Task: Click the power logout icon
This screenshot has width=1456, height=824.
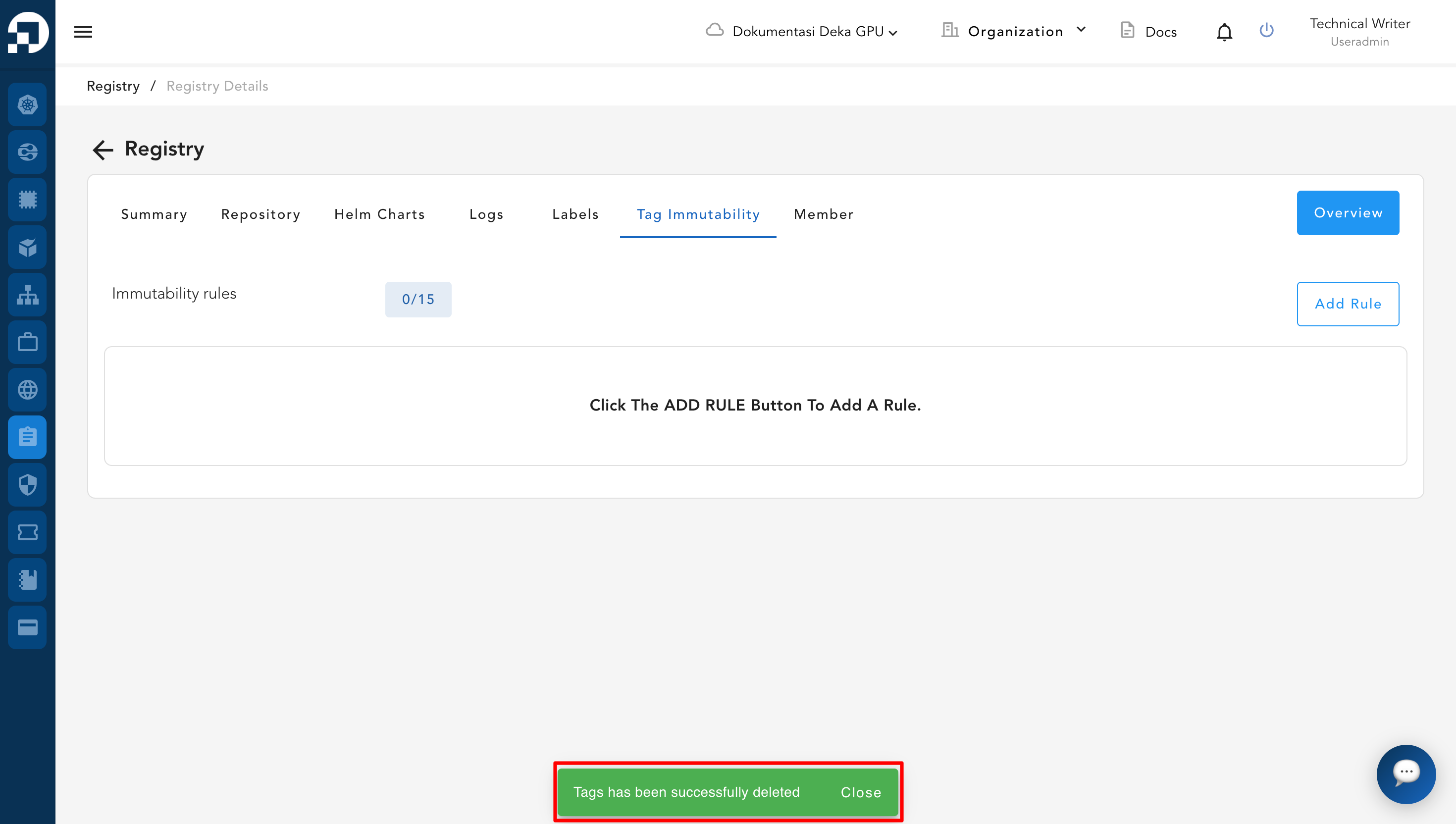Action: tap(1266, 30)
